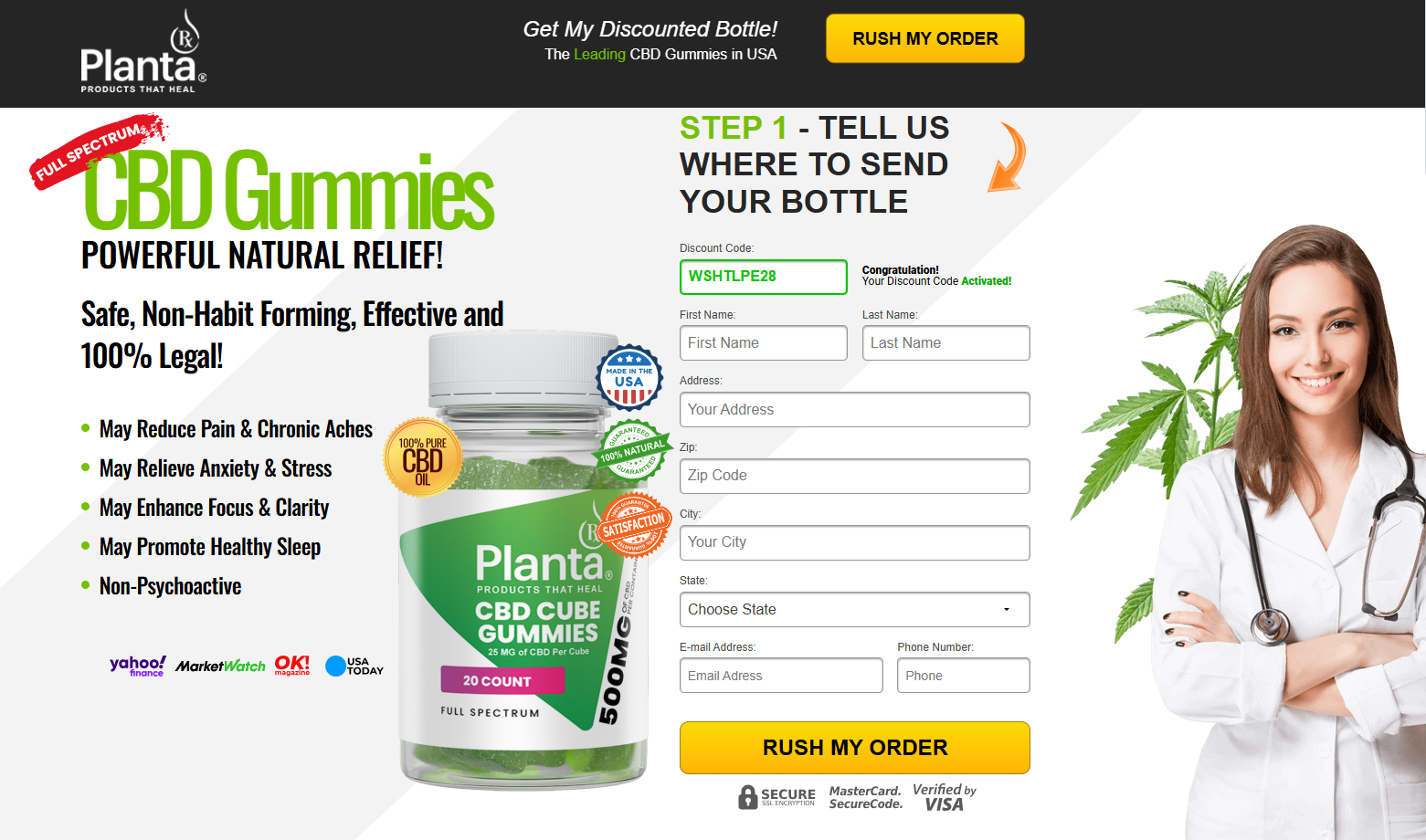This screenshot has width=1426, height=840.
Task: Click the MarketWatch logo
Action: tap(220, 667)
